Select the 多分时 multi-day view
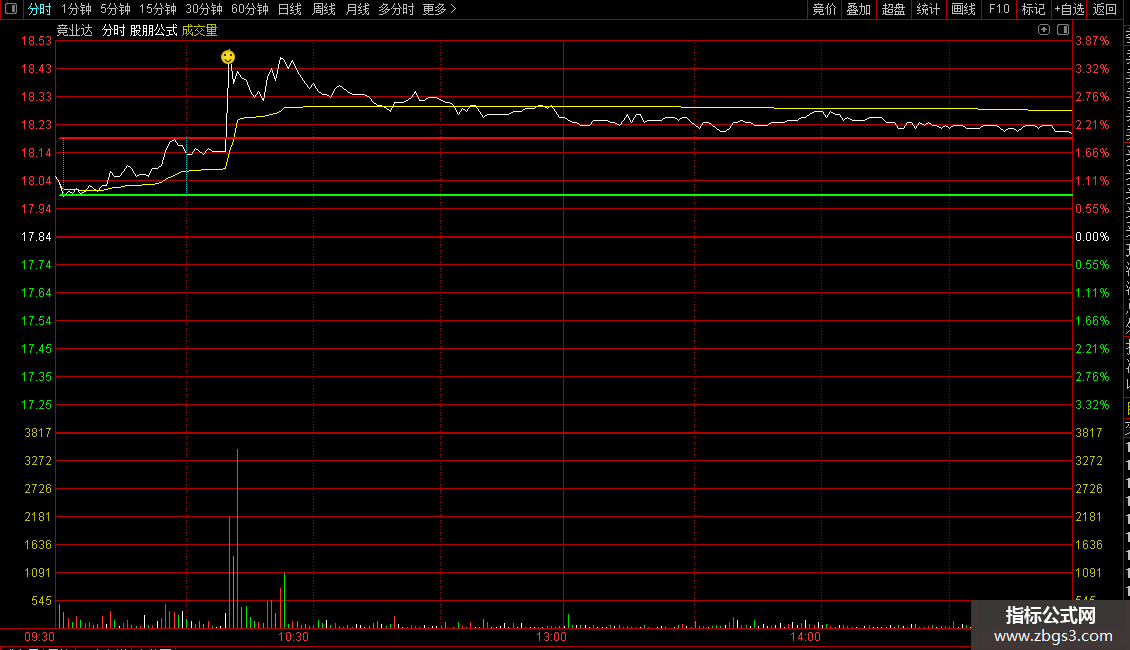This screenshot has width=1130, height=650. [x=396, y=9]
